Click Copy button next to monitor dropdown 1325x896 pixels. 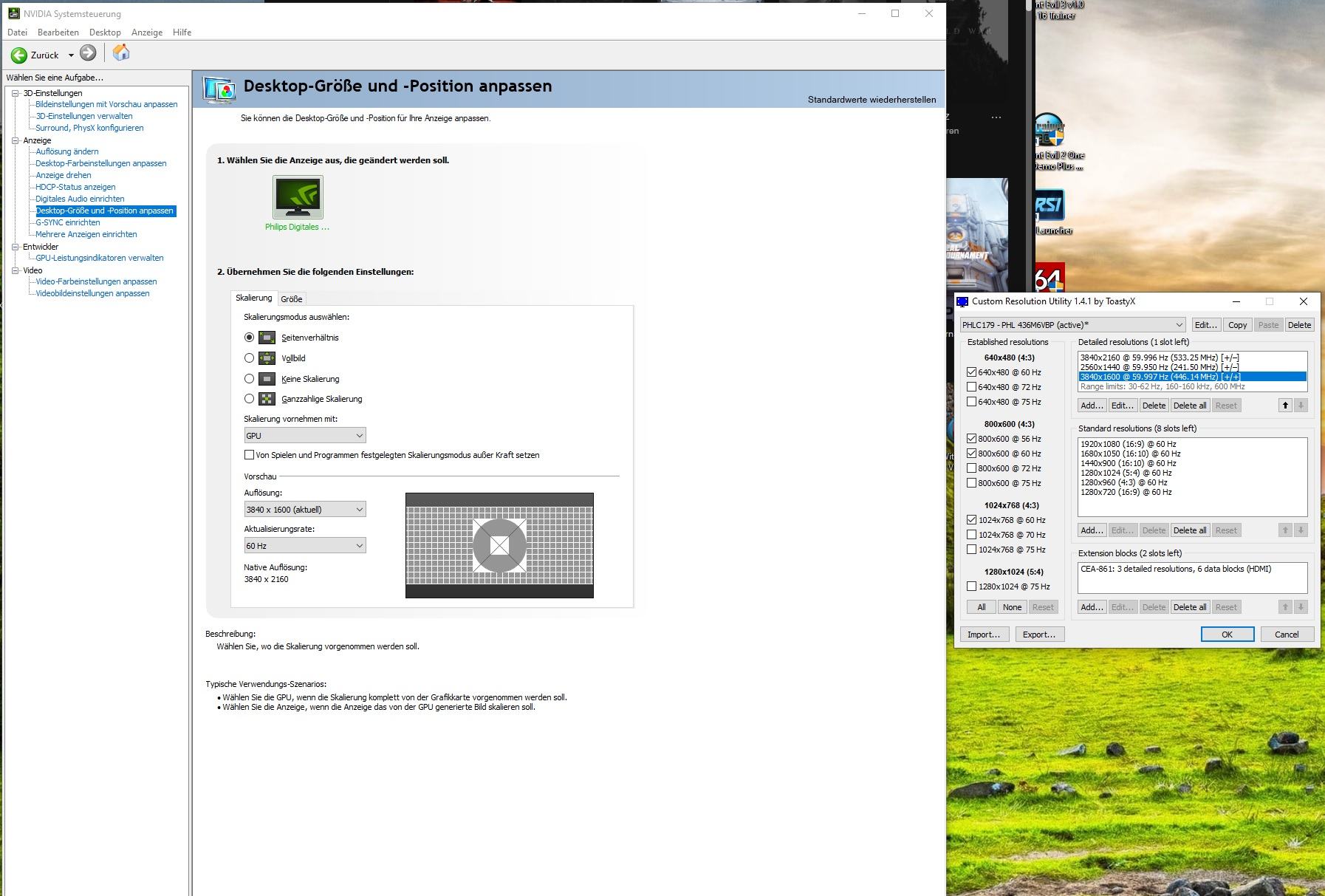pos(1237,325)
